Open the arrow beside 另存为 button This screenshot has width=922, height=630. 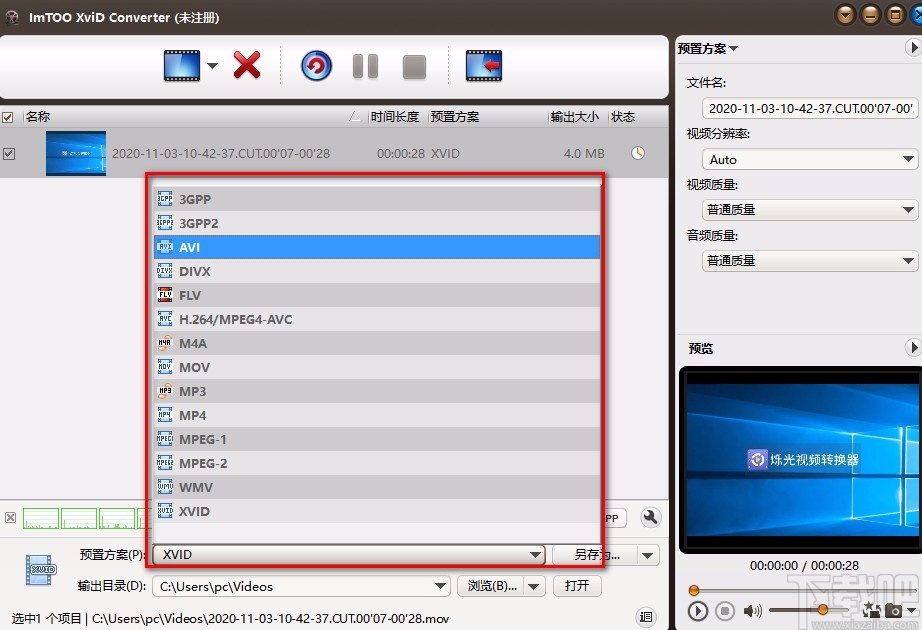click(x=647, y=555)
